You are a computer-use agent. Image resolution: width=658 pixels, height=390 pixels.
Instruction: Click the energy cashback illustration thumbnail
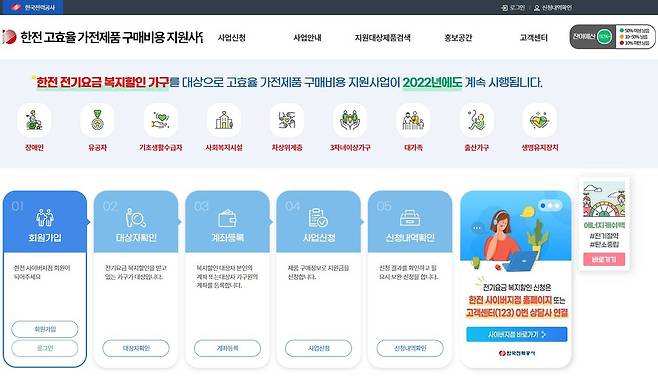[604, 199]
